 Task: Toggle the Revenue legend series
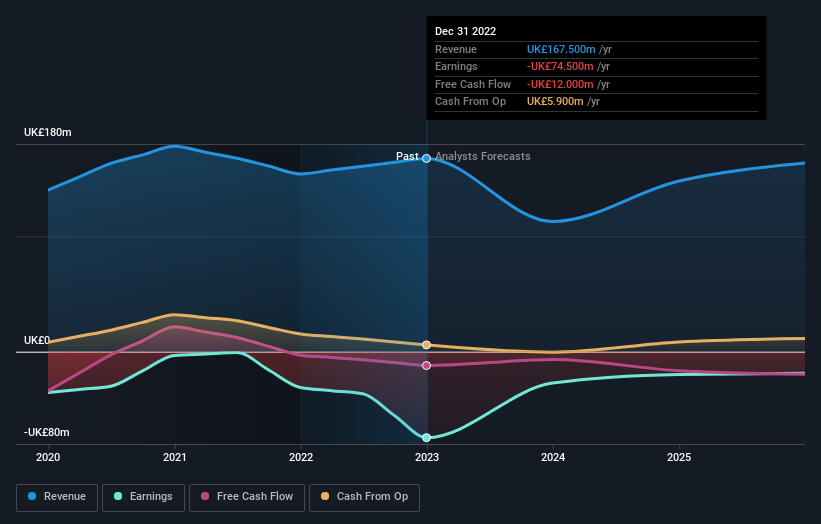coord(57,497)
